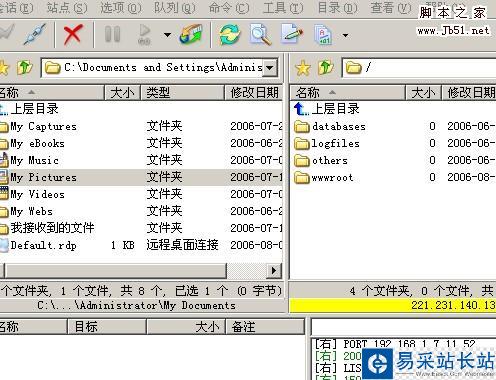The image size is (496, 380).
Task: Click the red X abort toolbar icon
Action: point(73,34)
